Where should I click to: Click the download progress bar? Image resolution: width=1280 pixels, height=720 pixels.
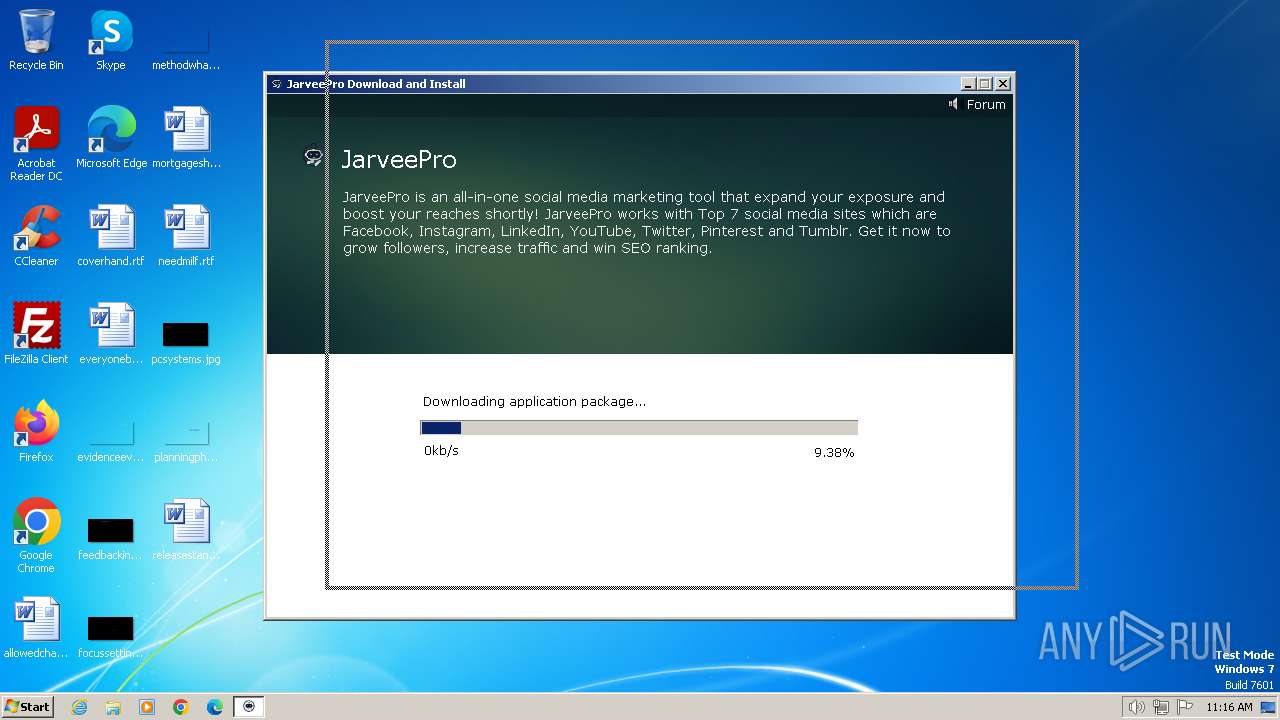(x=639, y=428)
